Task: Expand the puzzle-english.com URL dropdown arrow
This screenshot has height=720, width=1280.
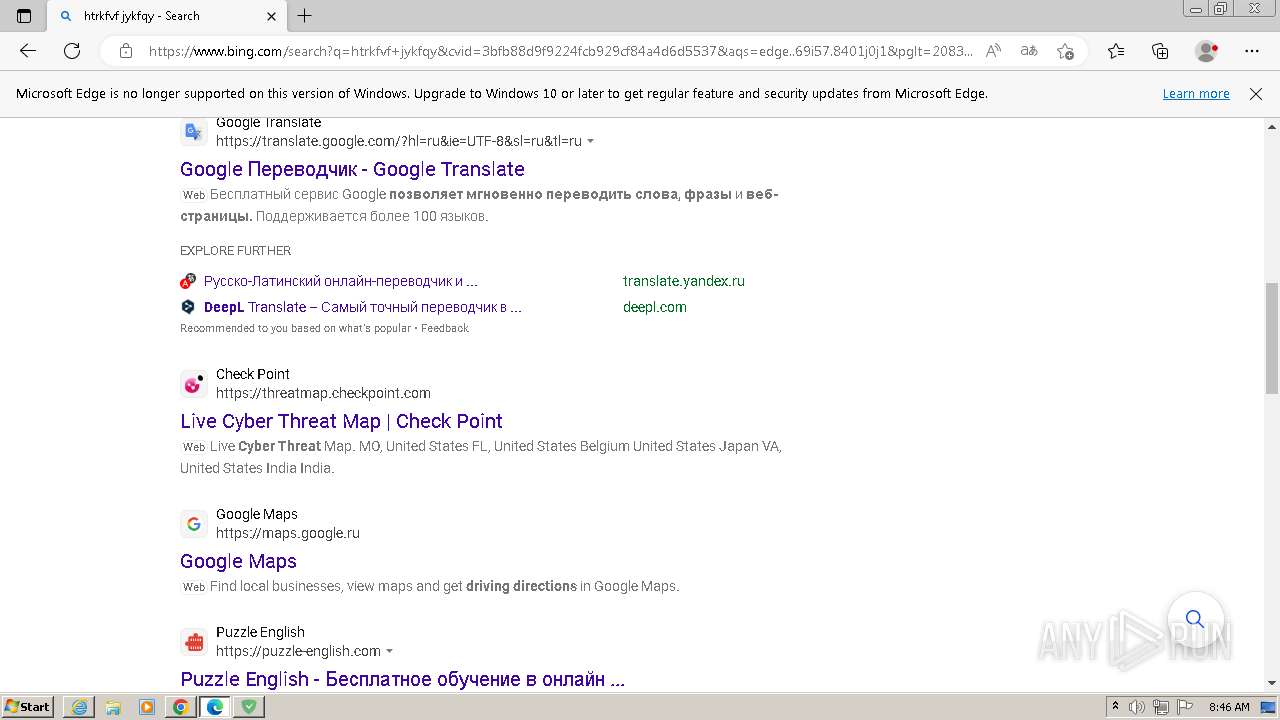Action: pos(390,651)
